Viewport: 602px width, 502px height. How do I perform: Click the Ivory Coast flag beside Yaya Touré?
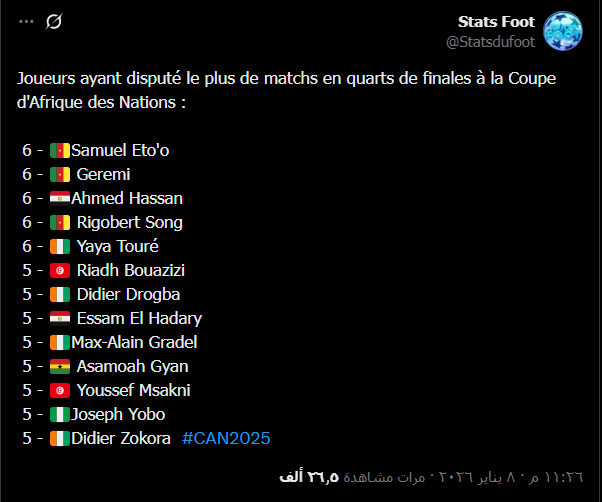(x=60, y=246)
